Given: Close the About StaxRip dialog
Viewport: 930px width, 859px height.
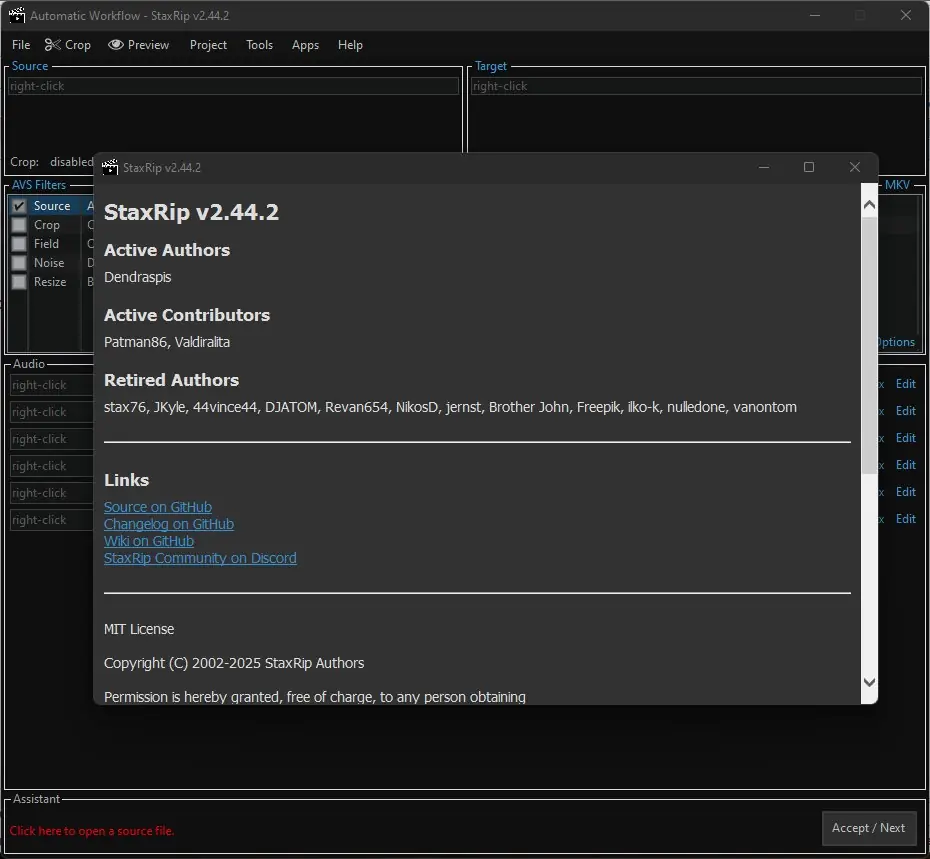Looking at the screenshot, I should (855, 167).
